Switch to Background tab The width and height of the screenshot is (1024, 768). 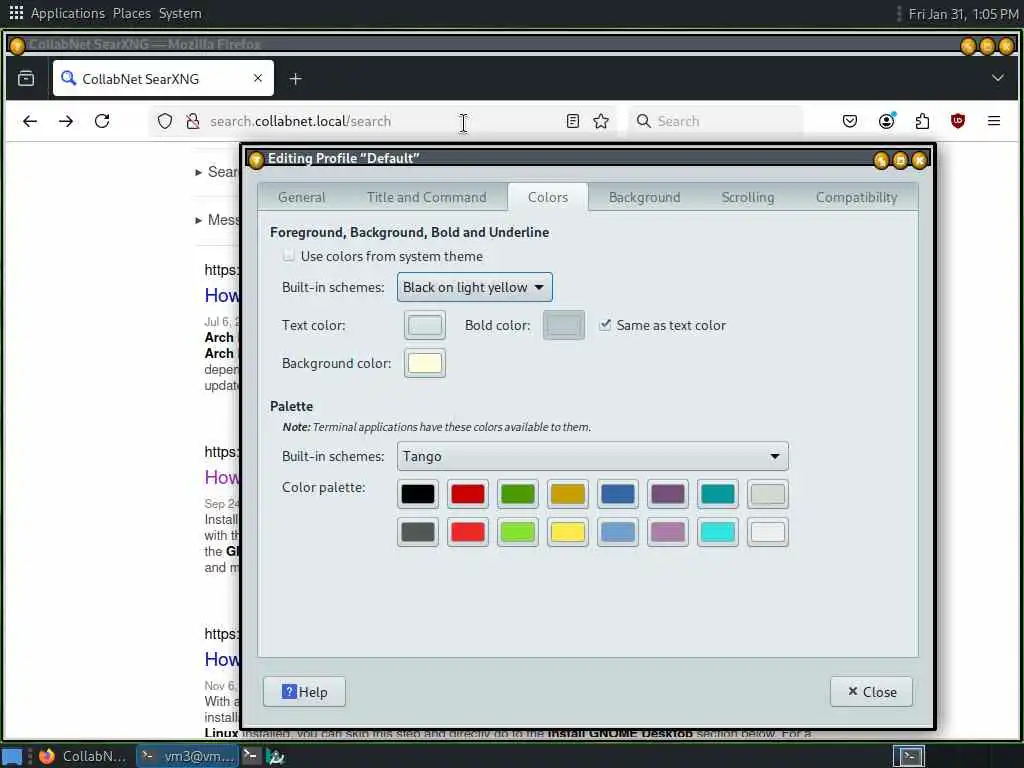(x=645, y=197)
